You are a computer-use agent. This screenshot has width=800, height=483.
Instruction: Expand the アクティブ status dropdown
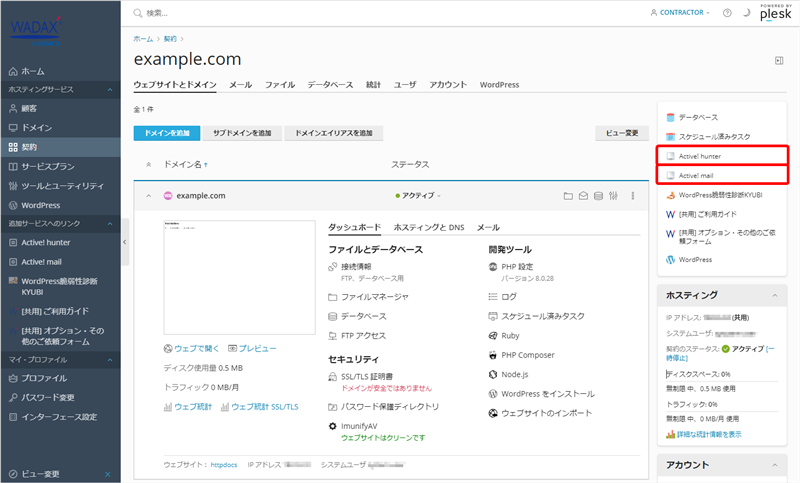tap(418, 196)
